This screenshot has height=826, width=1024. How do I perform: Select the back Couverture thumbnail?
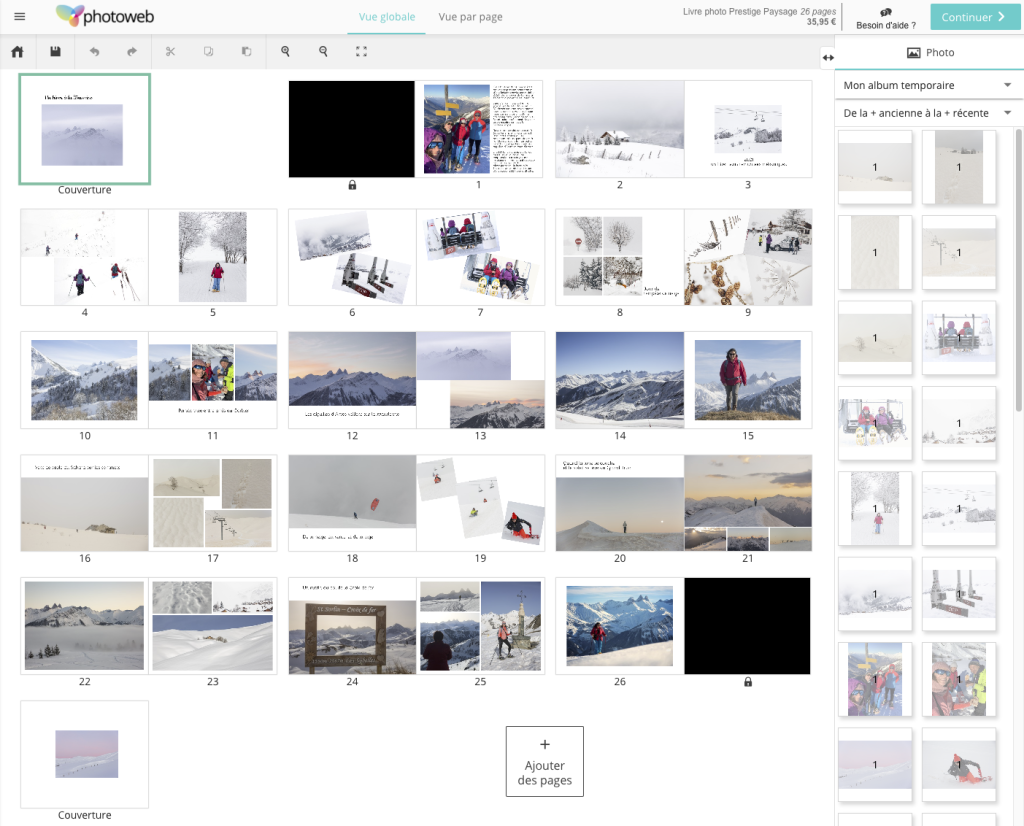pyautogui.click(x=84, y=754)
